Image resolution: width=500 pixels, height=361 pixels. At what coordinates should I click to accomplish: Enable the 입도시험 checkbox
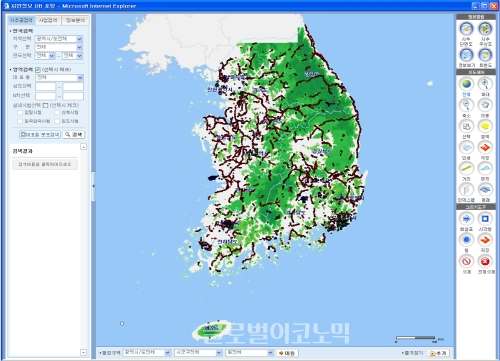[x=57, y=121]
